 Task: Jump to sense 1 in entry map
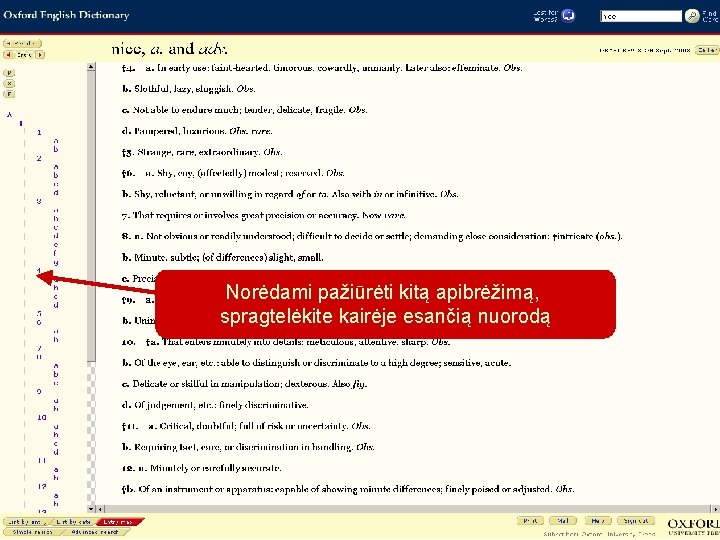coord(39,132)
